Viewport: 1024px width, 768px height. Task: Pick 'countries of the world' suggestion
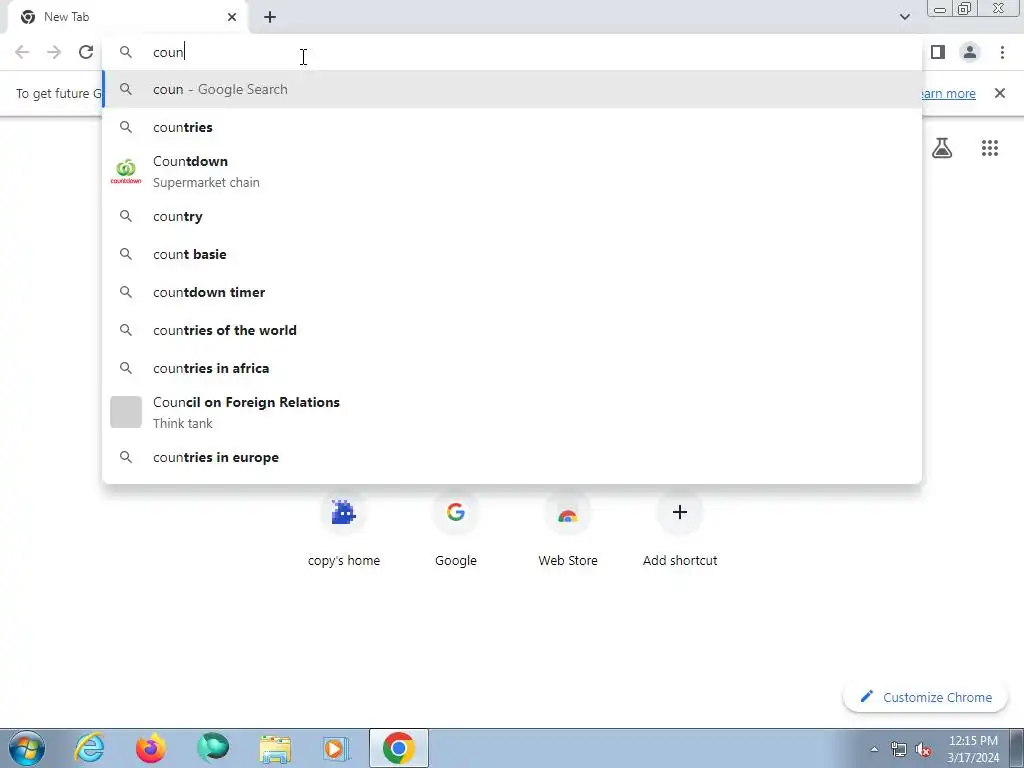(512, 330)
